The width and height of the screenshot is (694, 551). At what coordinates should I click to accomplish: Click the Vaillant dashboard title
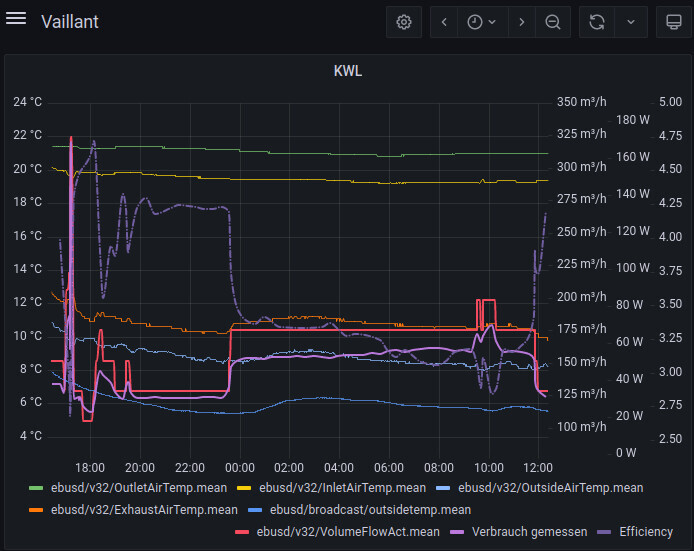coord(70,22)
